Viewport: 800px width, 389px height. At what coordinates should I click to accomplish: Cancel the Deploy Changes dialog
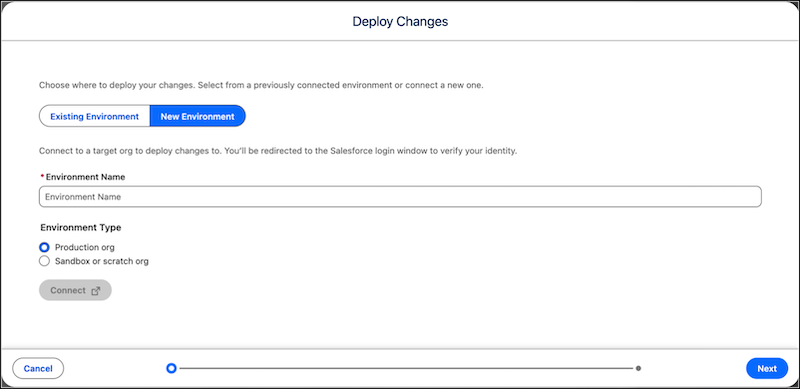click(38, 369)
